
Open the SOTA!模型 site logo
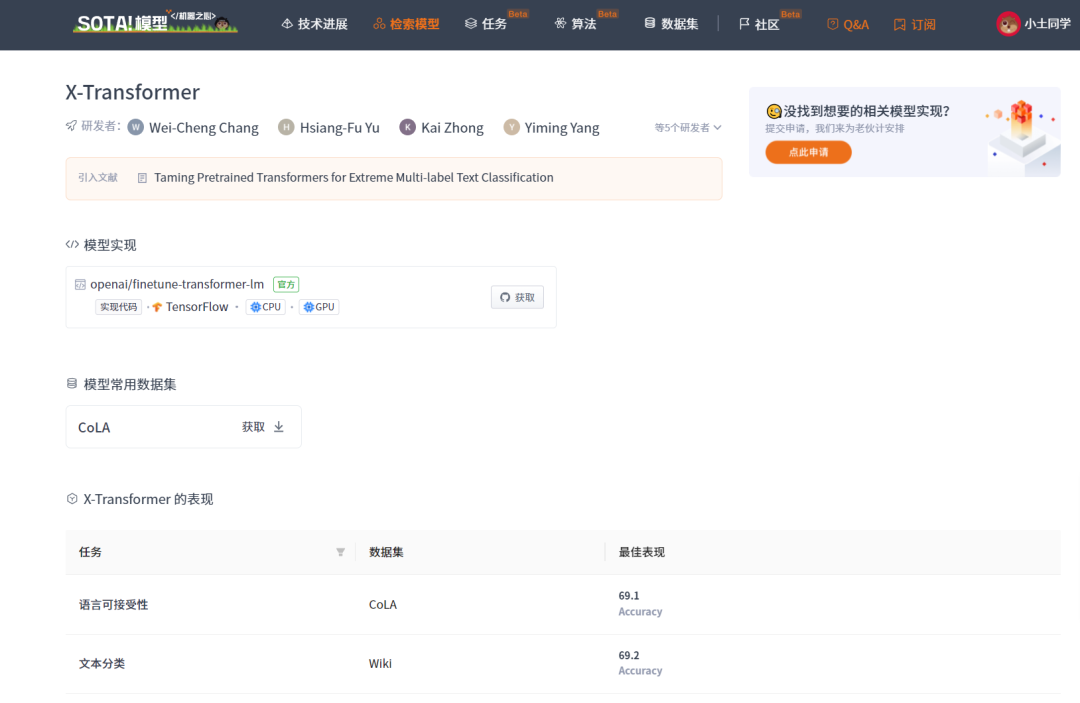click(155, 22)
